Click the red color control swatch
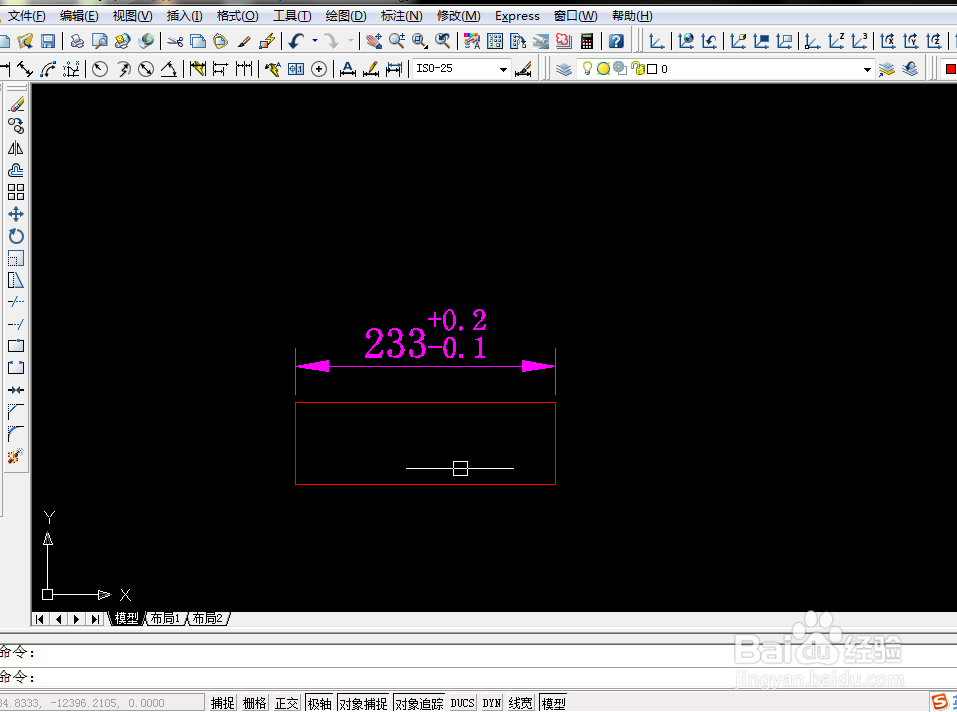This screenshot has width=957, height=712. (x=950, y=69)
